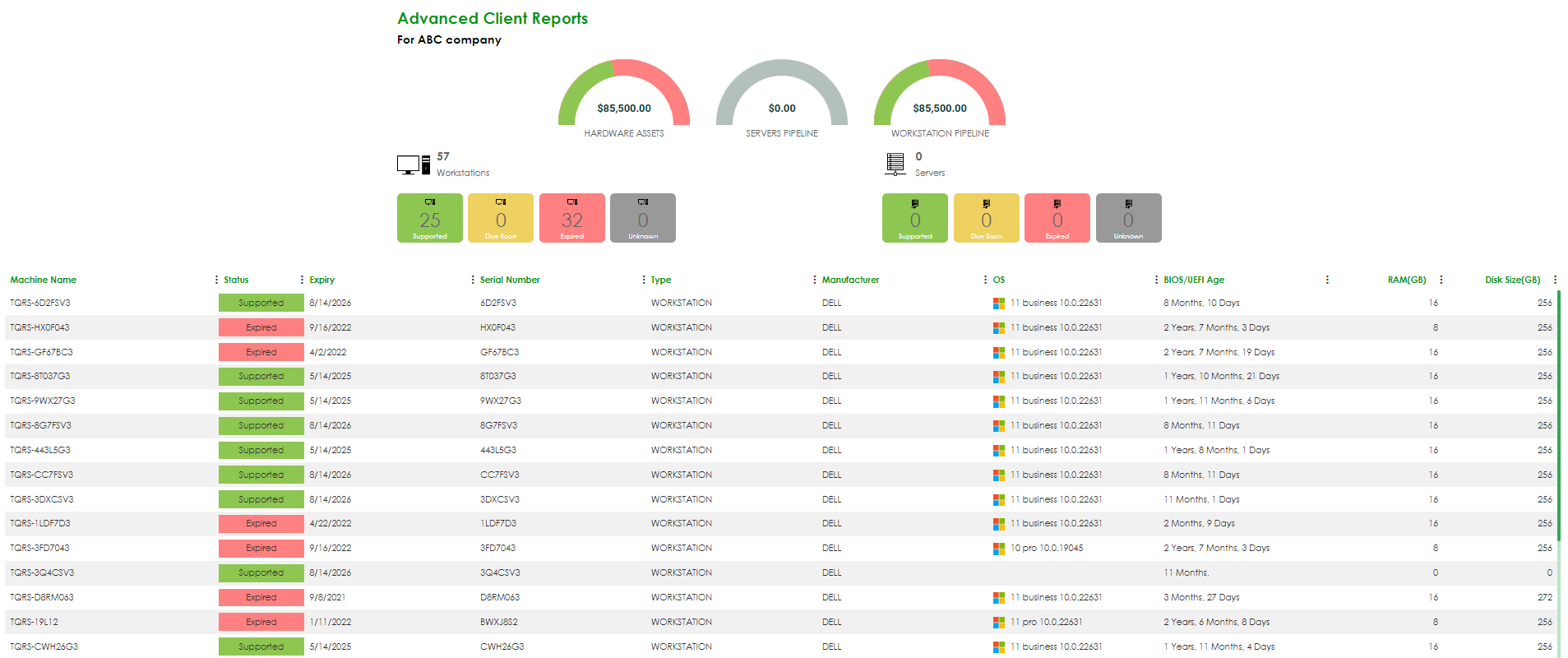The width and height of the screenshot is (1568, 658).
Task: Click the Workstation Pipeline gauge chart
Action: [x=939, y=95]
